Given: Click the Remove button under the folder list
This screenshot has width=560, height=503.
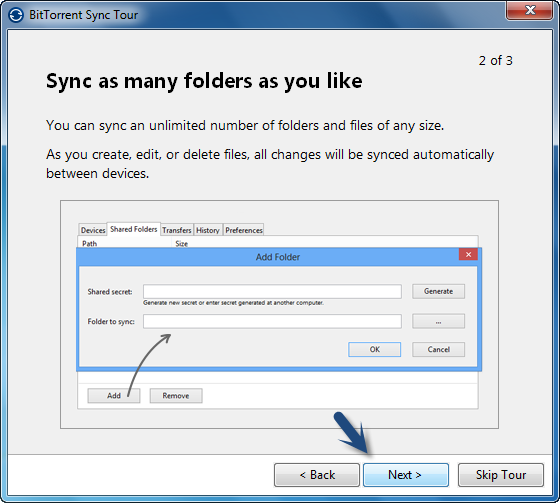Looking at the screenshot, I should click(176, 395).
